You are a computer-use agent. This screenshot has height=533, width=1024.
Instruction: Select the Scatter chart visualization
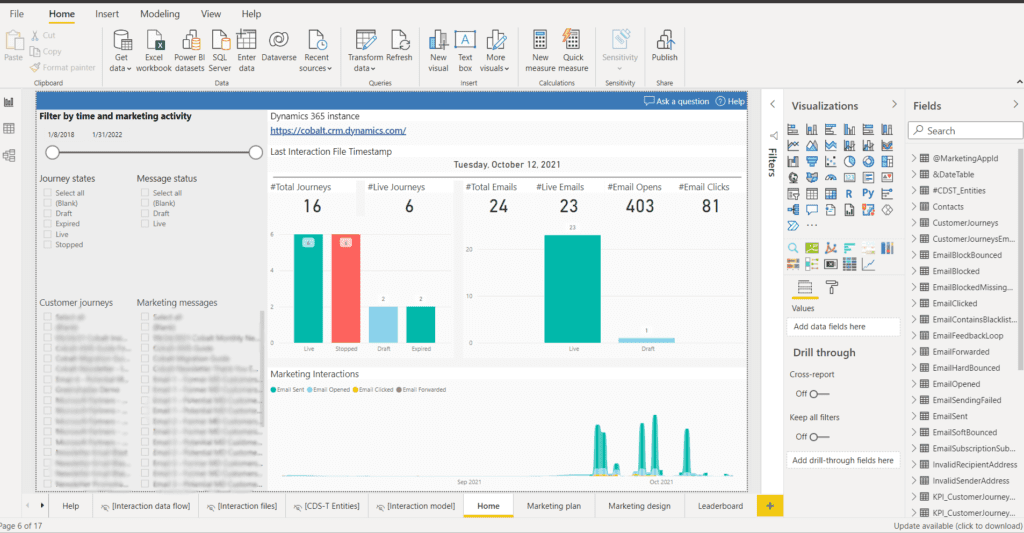click(831, 161)
